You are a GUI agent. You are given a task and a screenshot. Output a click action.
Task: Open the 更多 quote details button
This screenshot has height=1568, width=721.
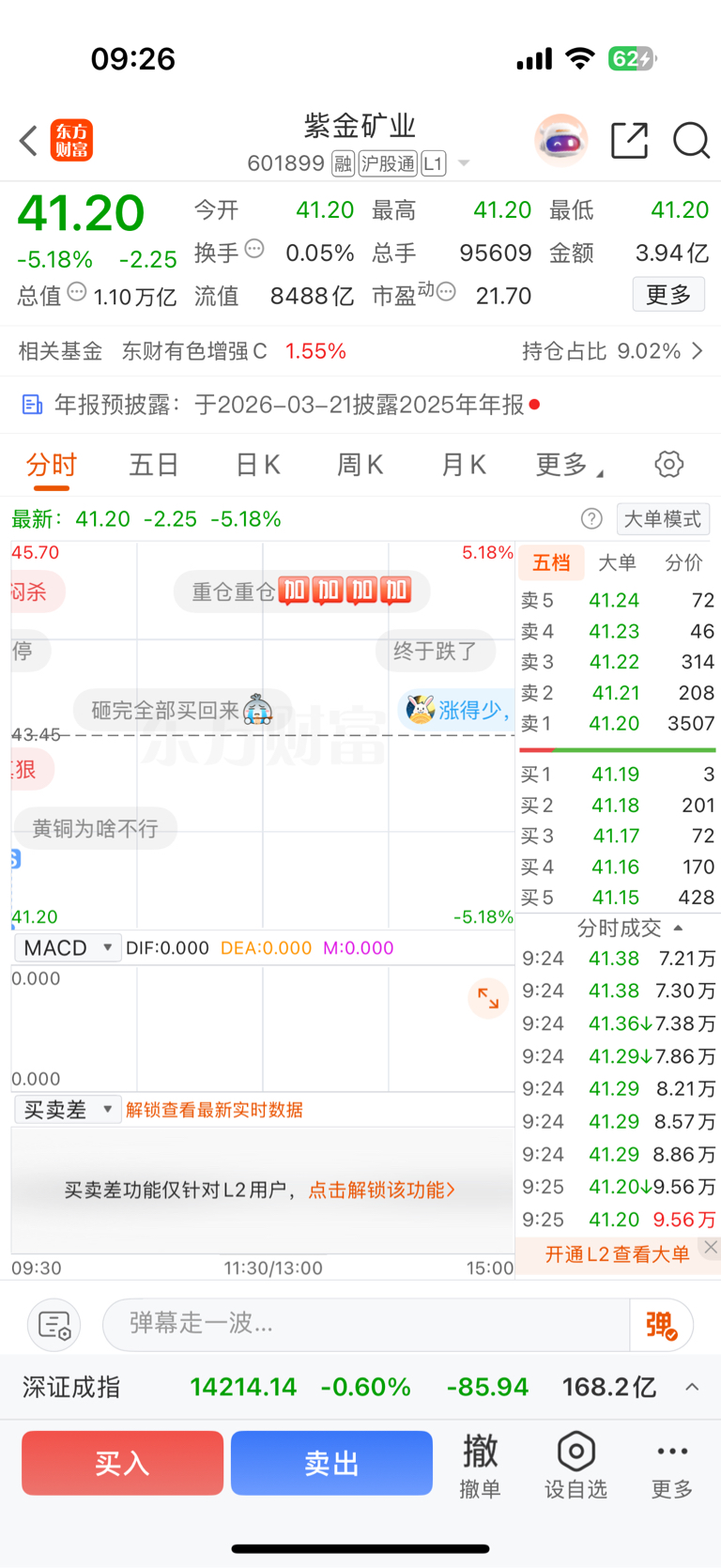pos(668,295)
